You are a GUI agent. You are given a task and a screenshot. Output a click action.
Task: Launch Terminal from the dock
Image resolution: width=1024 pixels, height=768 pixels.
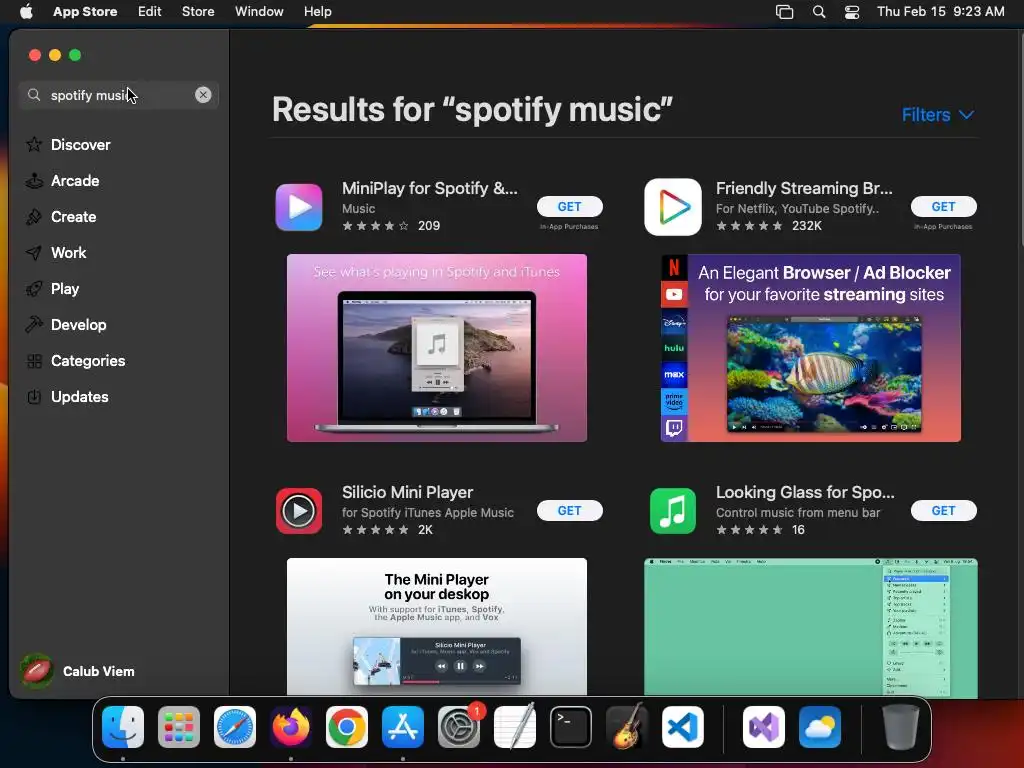click(571, 727)
